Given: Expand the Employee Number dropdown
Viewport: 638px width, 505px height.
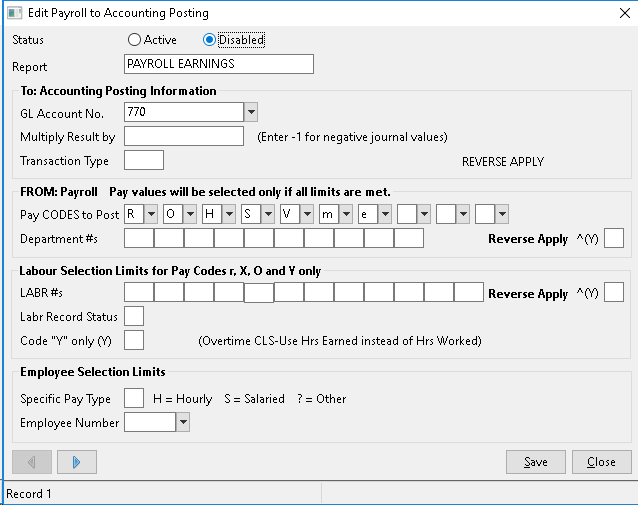Looking at the screenshot, I should click(x=183, y=422).
